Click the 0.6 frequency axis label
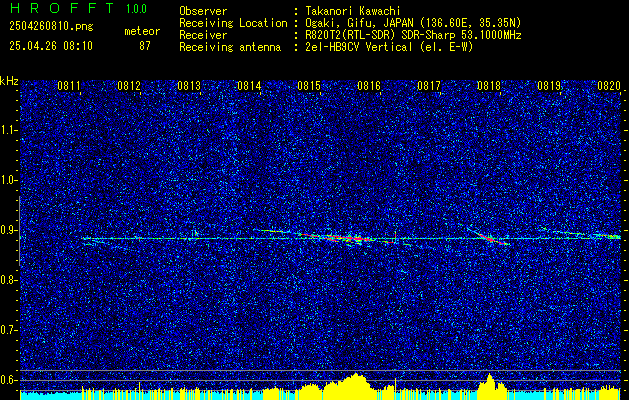The height and width of the screenshot is (400, 629). pyautogui.click(x=9, y=380)
